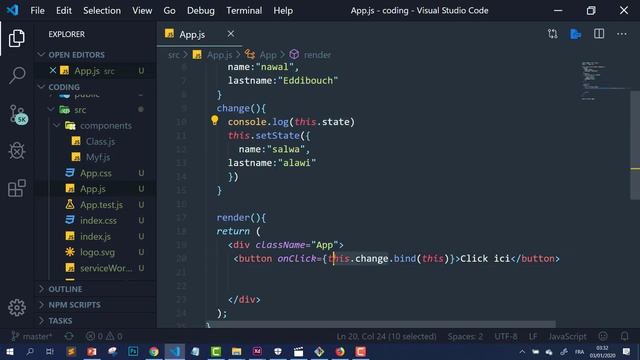Open index.css in the file tree
Viewport: 640px width, 360px height.
pyautogui.click(x=98, y=221)
